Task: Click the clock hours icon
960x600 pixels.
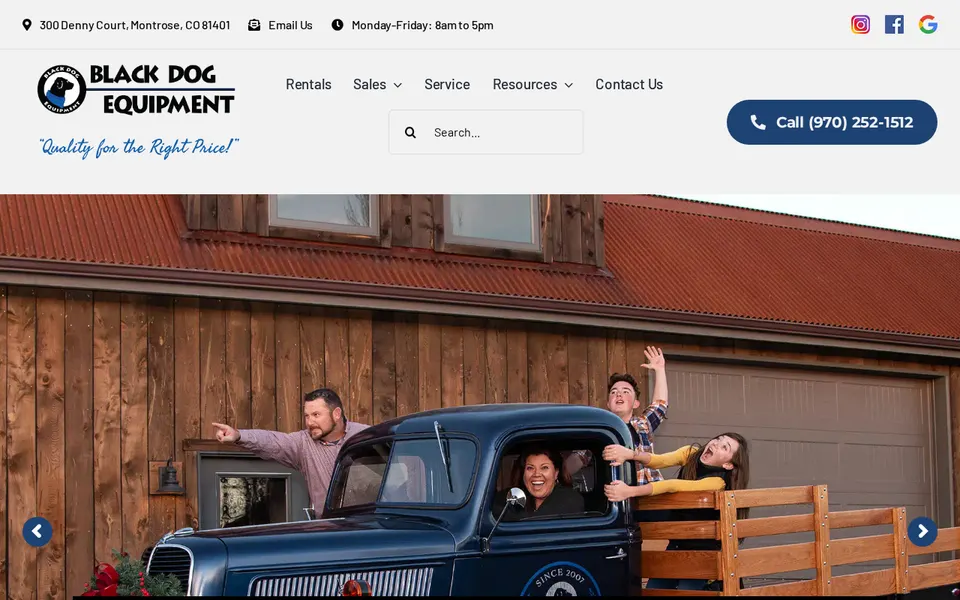Action: [x=337, y=24]
